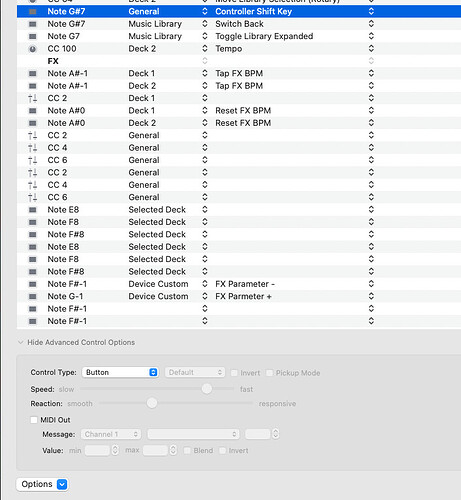
Task: Click the button icon of the highlighted Note G#7 row
Action: [33, 12]
